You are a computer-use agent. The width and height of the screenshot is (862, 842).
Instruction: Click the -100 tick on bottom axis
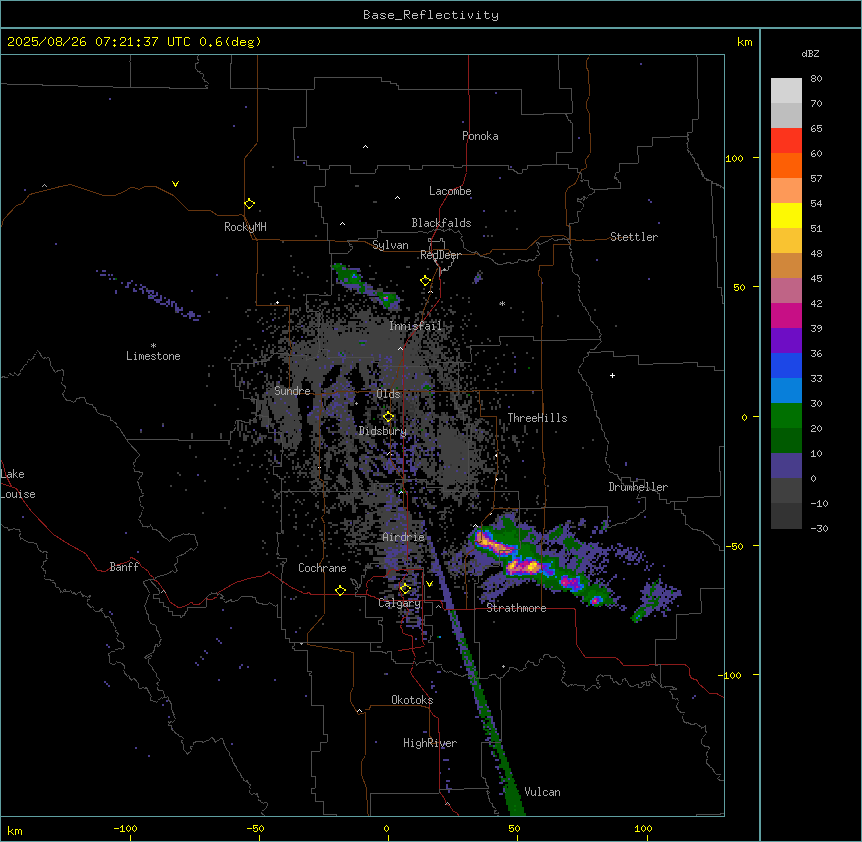(125, 828)
